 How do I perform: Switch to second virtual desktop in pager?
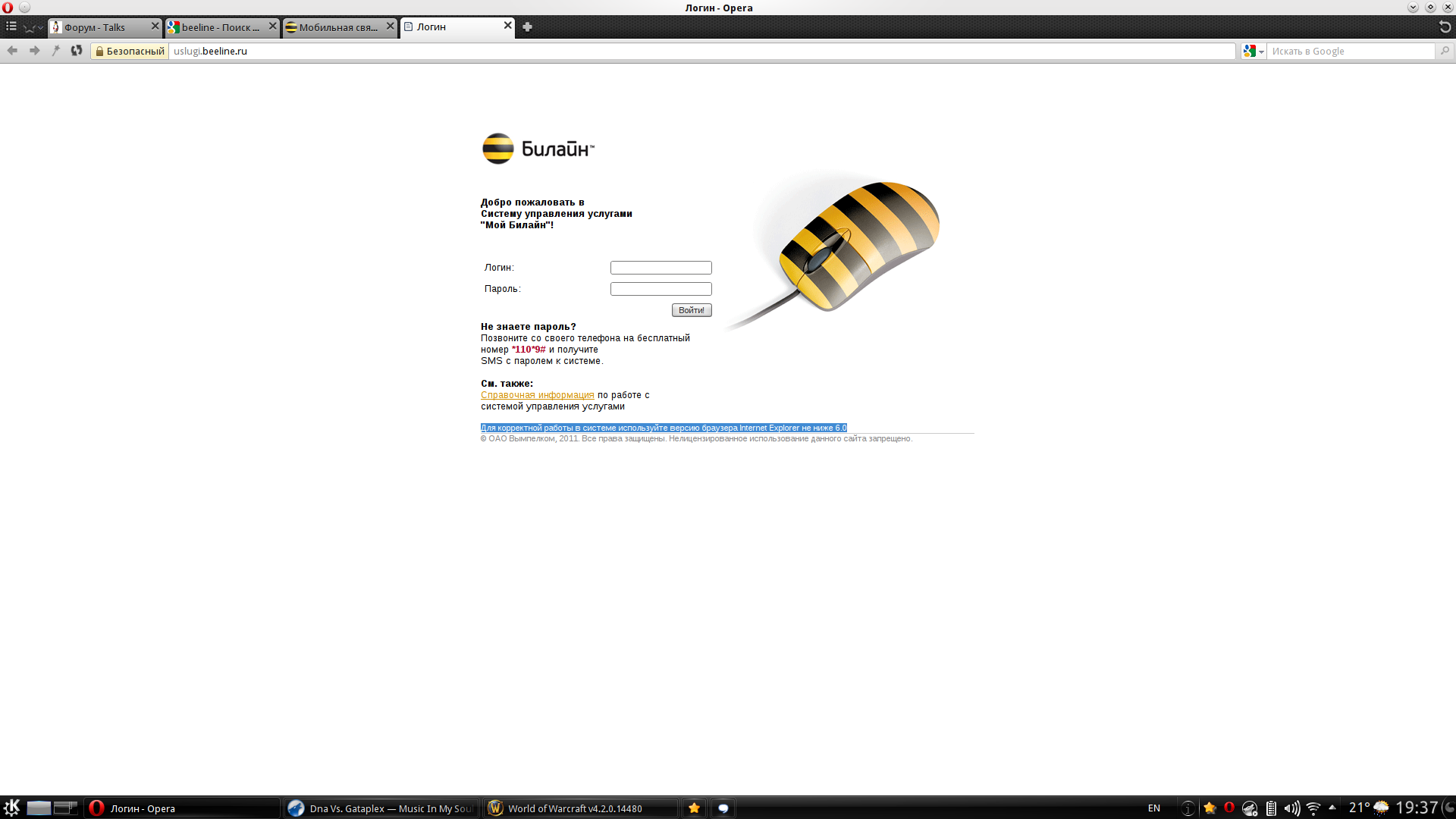click(65, 808)
